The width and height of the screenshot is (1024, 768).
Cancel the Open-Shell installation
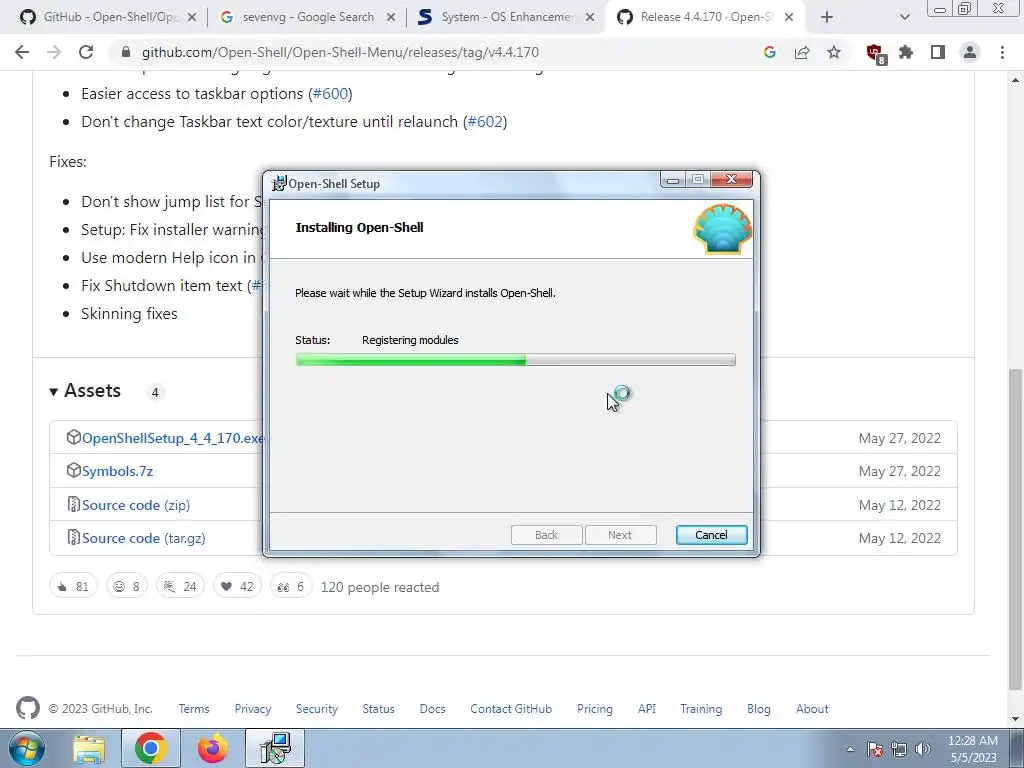[x=712, y=536]
